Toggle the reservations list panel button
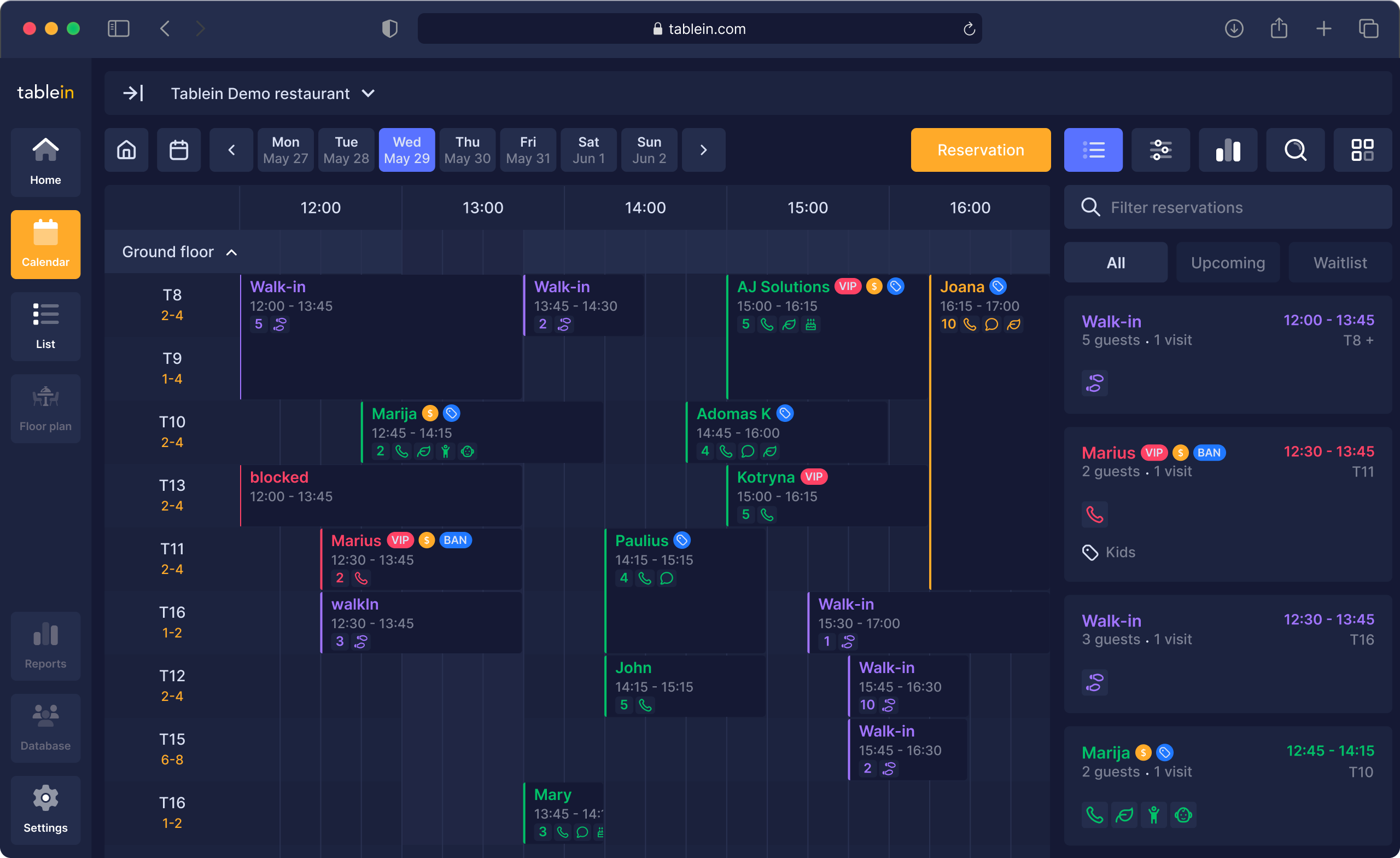1400x858 pixels. point(1093,150)
